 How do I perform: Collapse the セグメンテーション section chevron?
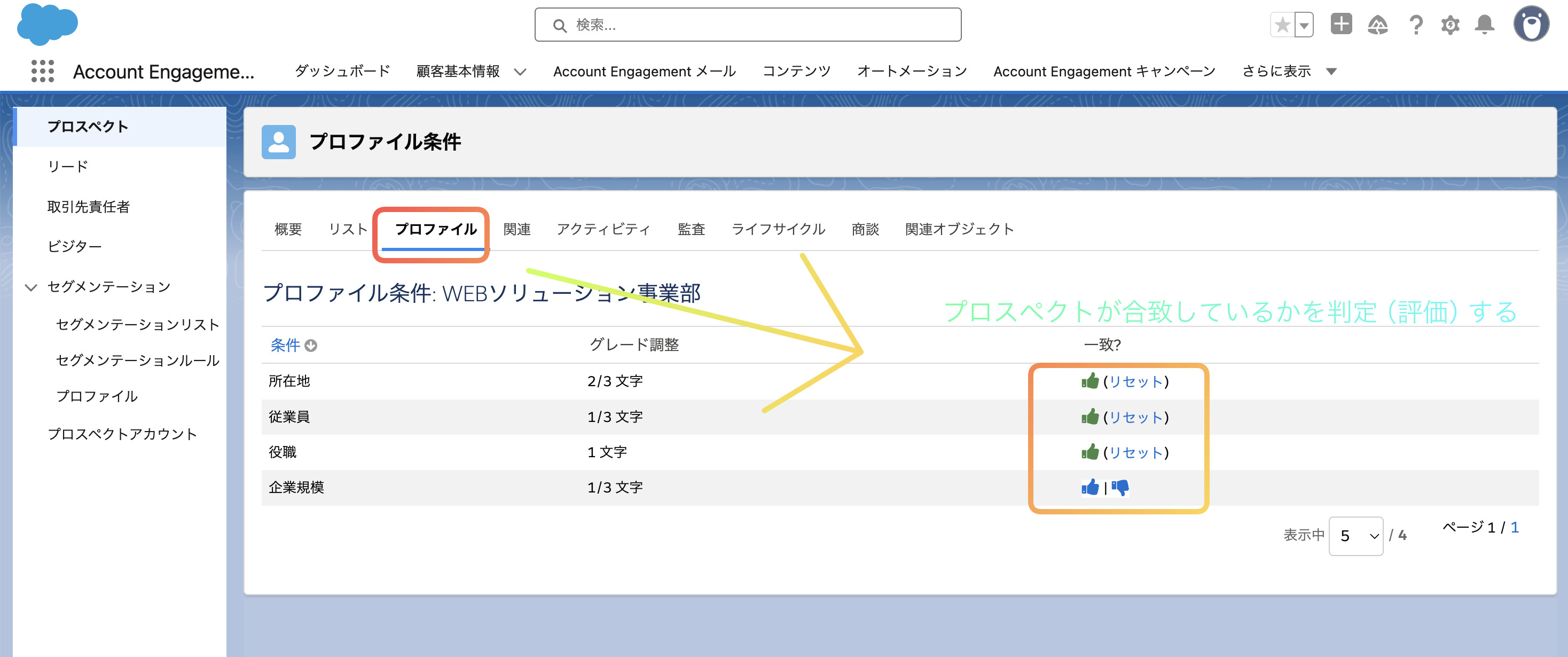(x=31, y=287)
